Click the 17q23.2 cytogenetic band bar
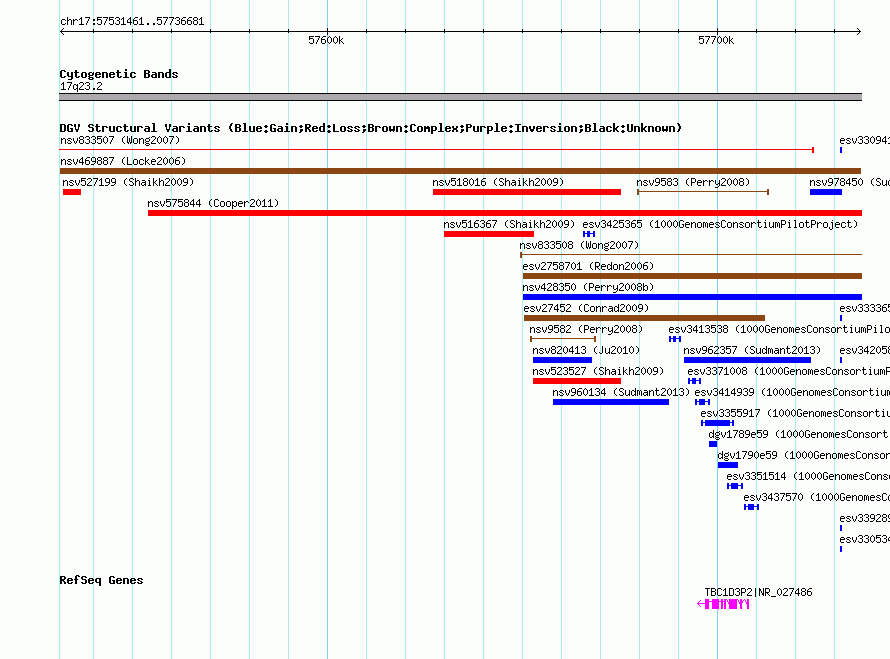Screen dimensions: 890x659 point(460,97)
